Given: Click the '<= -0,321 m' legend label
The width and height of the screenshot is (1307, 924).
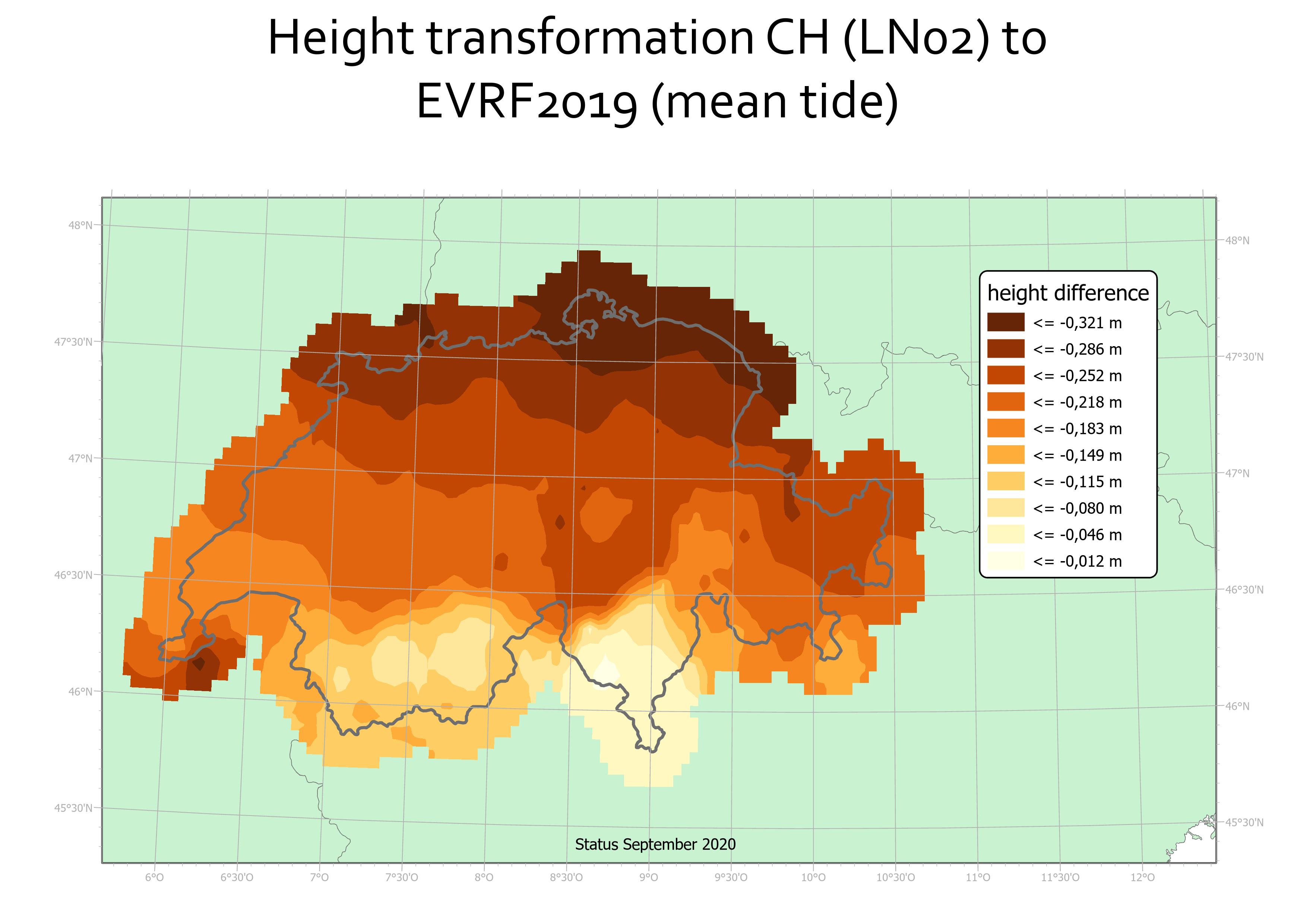Looking at the screenshot, I should tap(1077, 323).
